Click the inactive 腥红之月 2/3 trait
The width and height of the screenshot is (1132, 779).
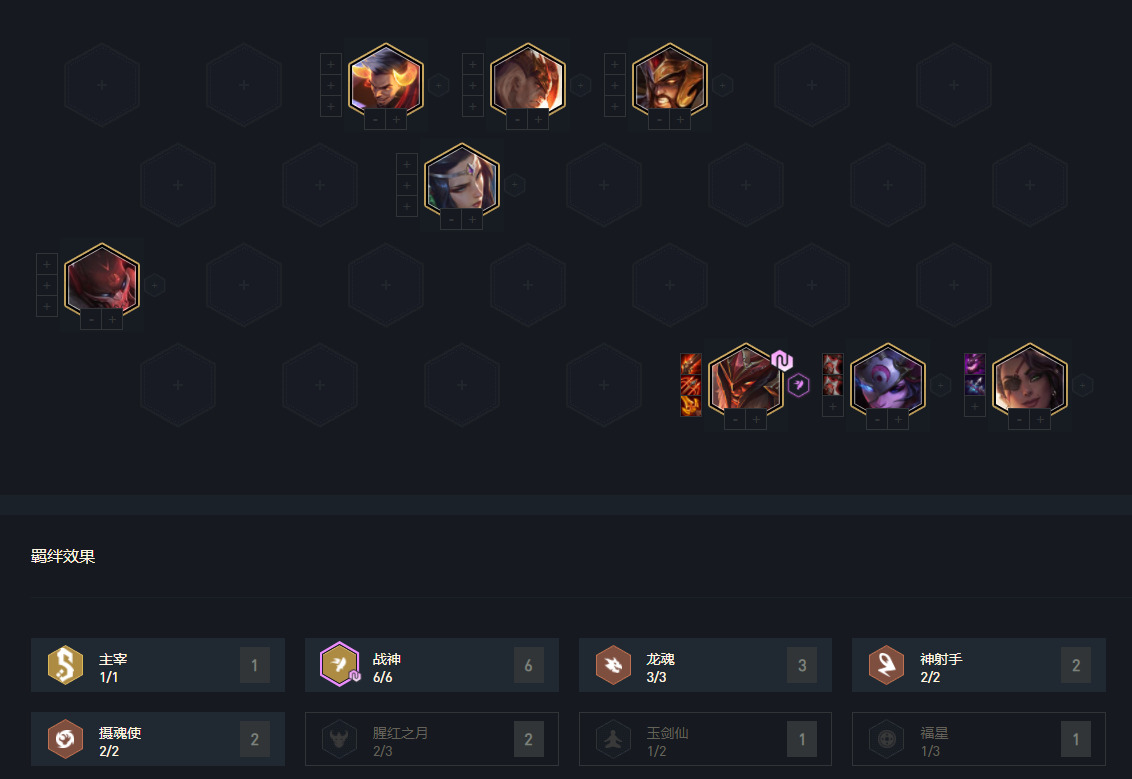(x=432, y=739)
